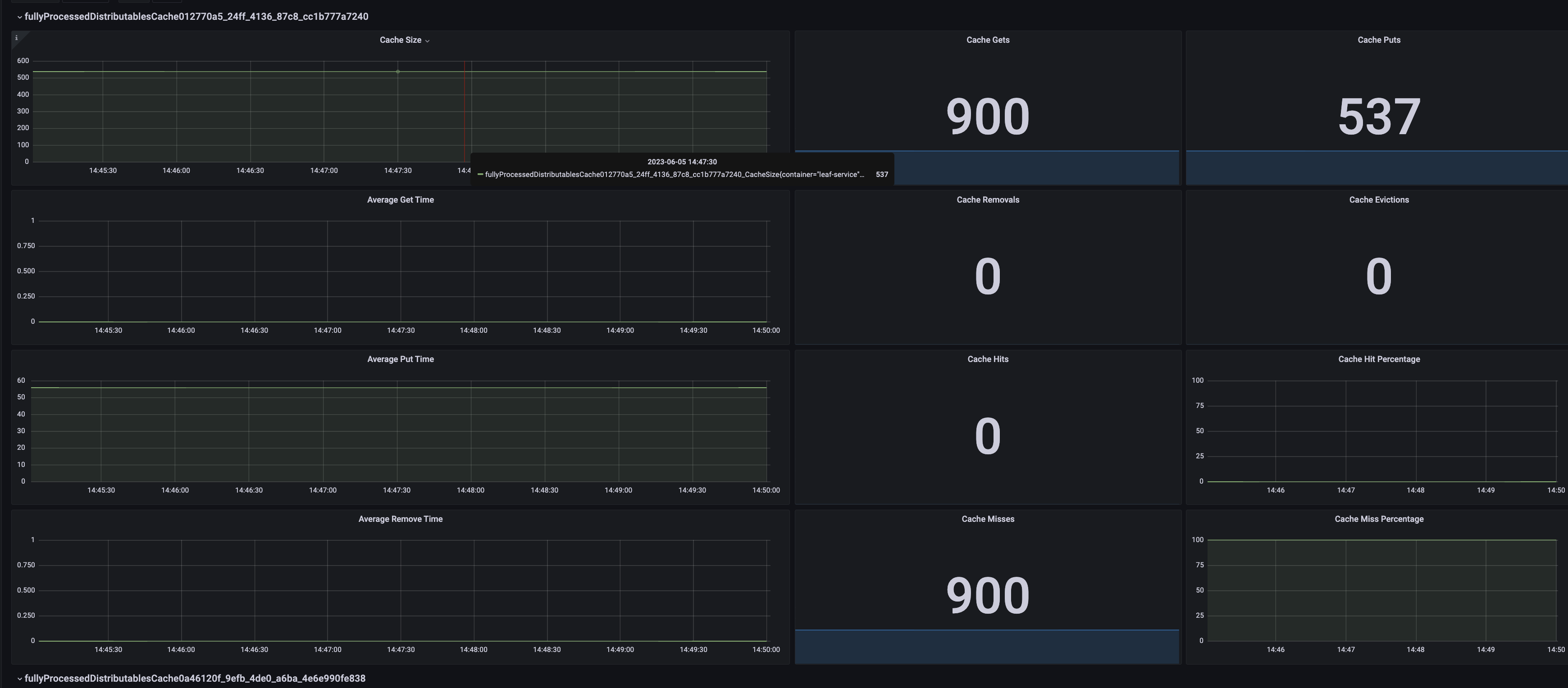Select the 537 value in Cache Puts
This screenshot has height=688, width=1568.
pyautogui.click(x=1379, y=117)
